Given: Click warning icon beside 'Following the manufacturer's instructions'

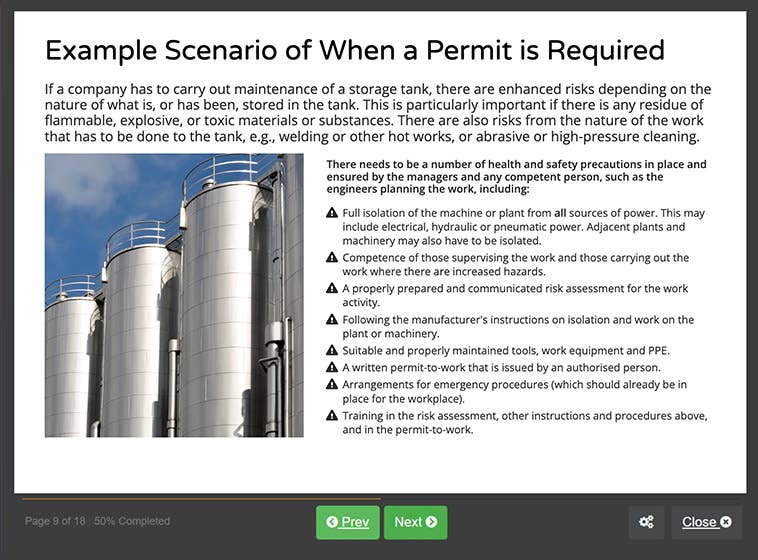Looking at the screenshot, I should click(x=332, y=320).
